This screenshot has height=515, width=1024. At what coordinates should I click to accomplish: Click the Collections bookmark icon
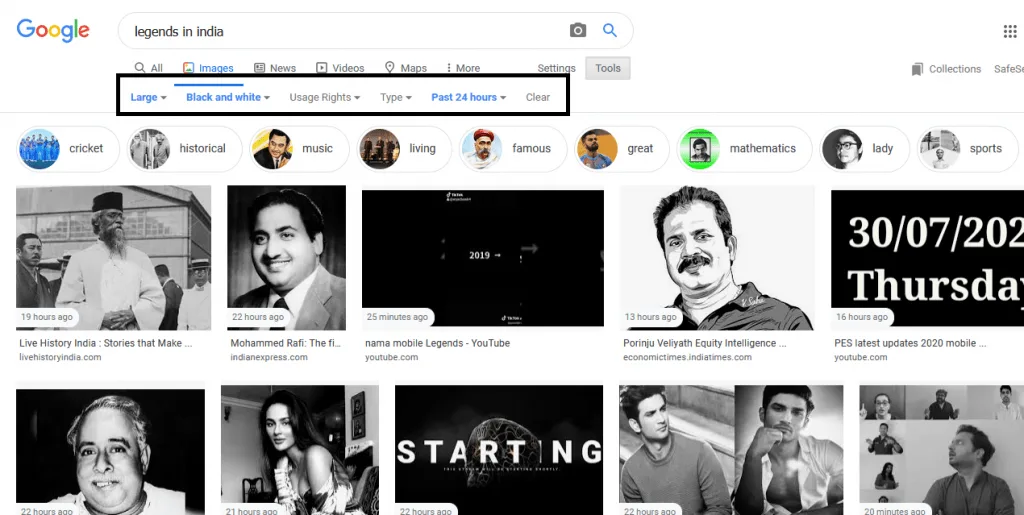[x=918, y=69]
